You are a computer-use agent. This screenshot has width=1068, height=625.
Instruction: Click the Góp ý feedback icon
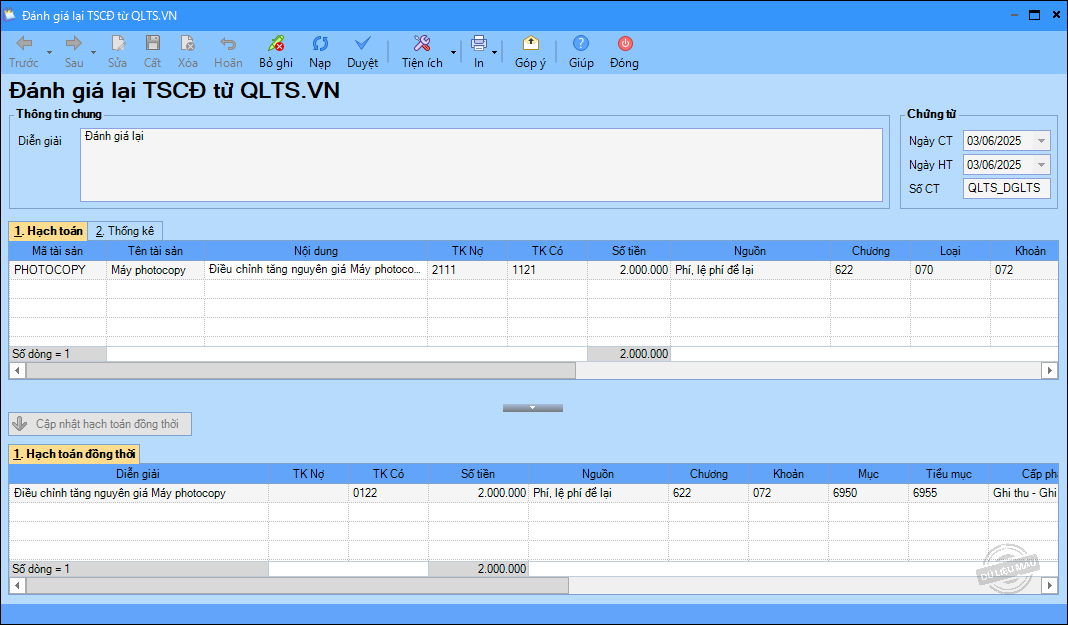click(531, 44)
